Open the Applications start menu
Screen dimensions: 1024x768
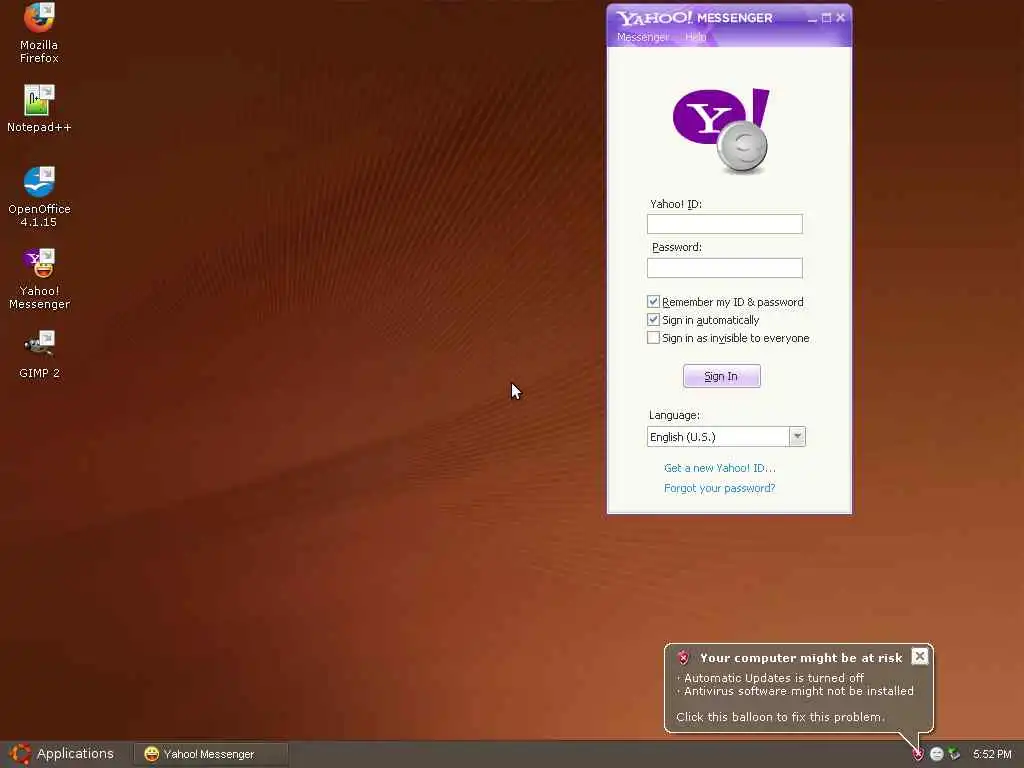pyautogui.click(x=62, y=754)
